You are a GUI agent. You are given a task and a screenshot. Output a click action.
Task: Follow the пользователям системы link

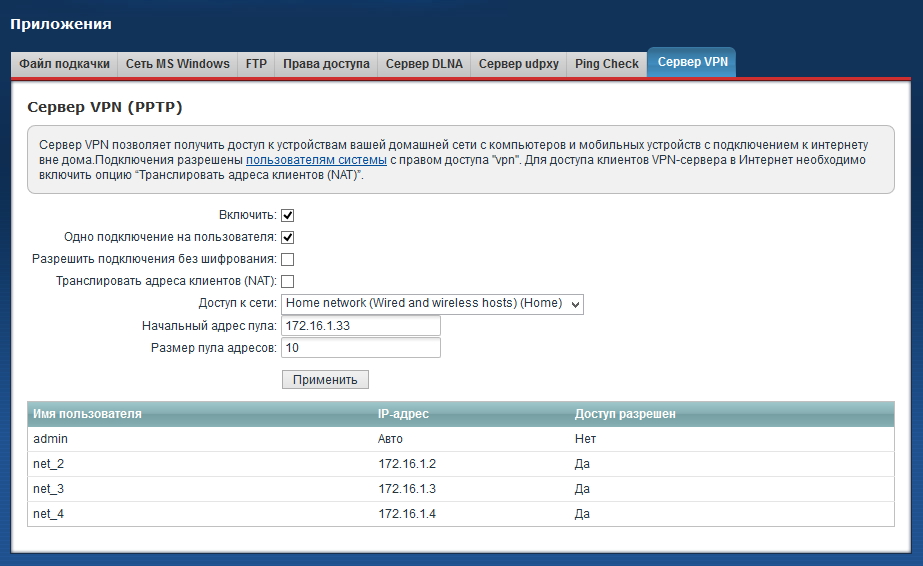[x=316, y=160]
